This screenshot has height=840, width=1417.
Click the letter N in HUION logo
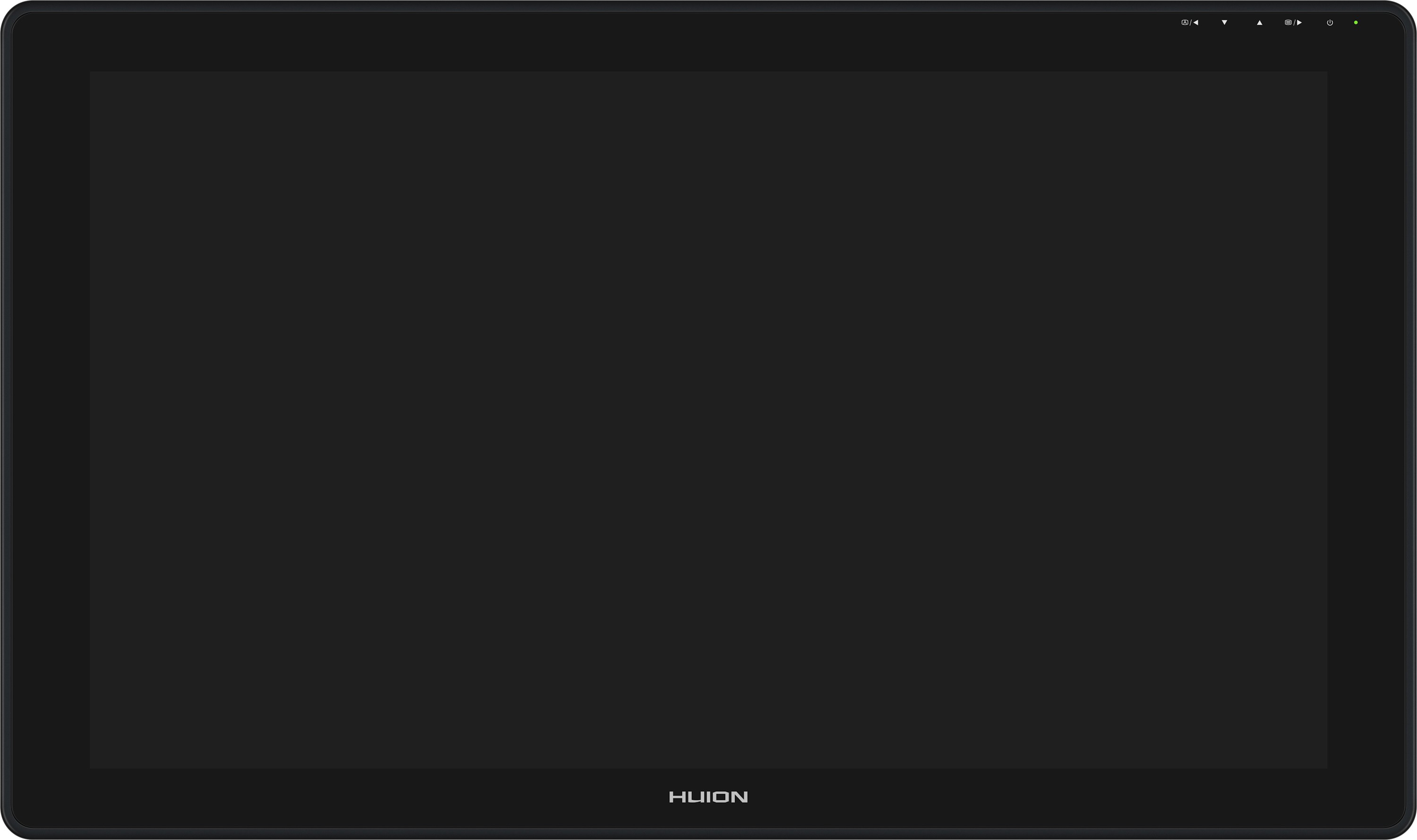739,797
